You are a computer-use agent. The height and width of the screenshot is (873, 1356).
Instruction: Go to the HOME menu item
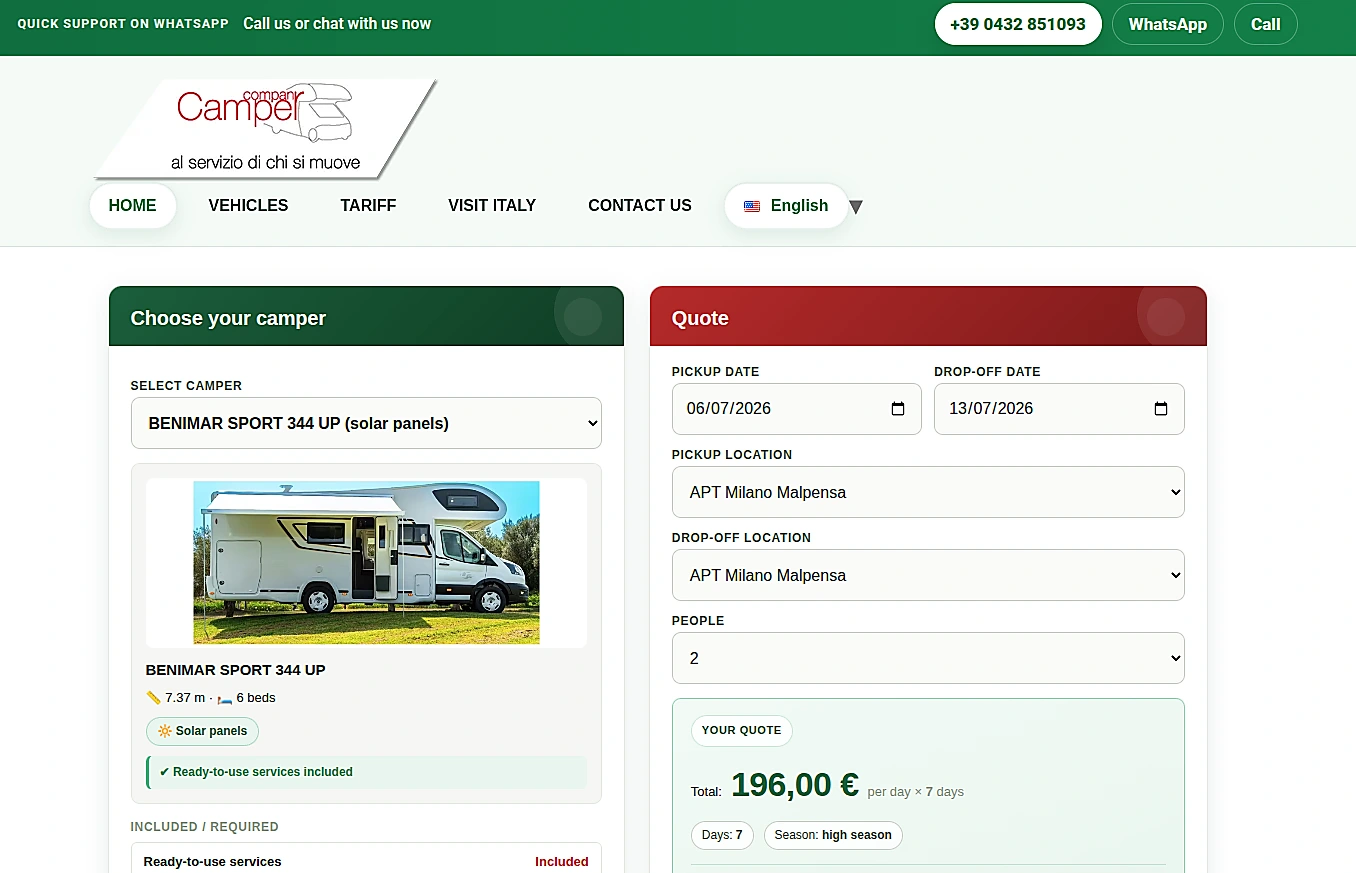pyautogui.click(x=133, y=206)
